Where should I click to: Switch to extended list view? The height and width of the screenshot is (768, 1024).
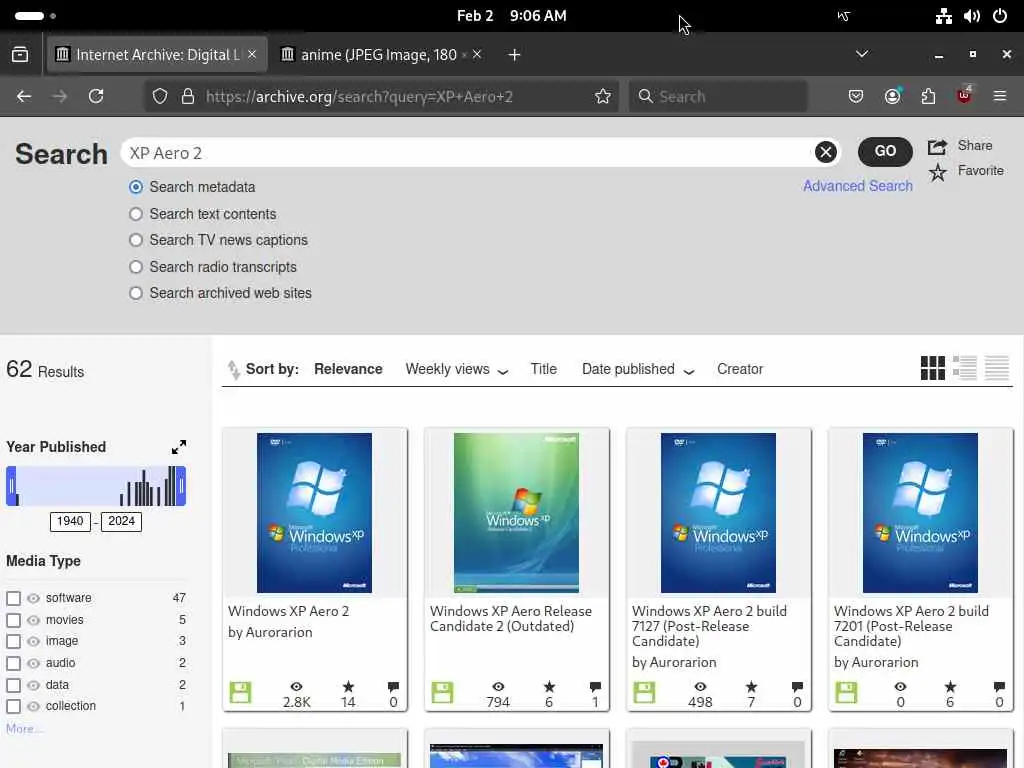[x=965, y=368]
